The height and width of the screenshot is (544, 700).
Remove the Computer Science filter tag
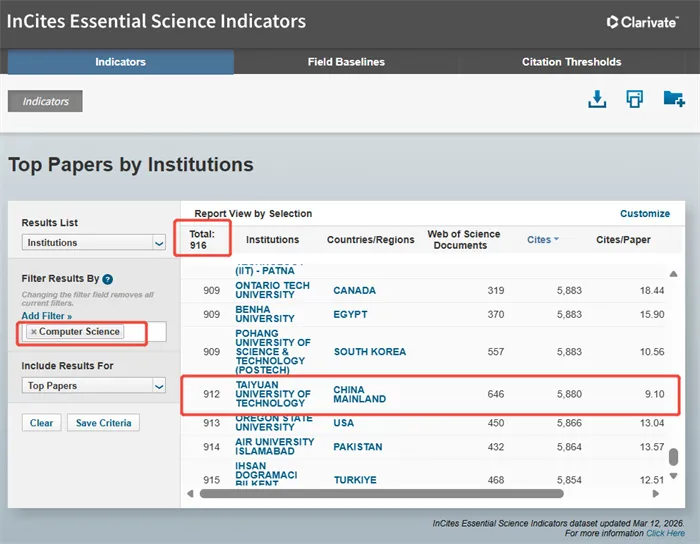click(x=33, y=332)
